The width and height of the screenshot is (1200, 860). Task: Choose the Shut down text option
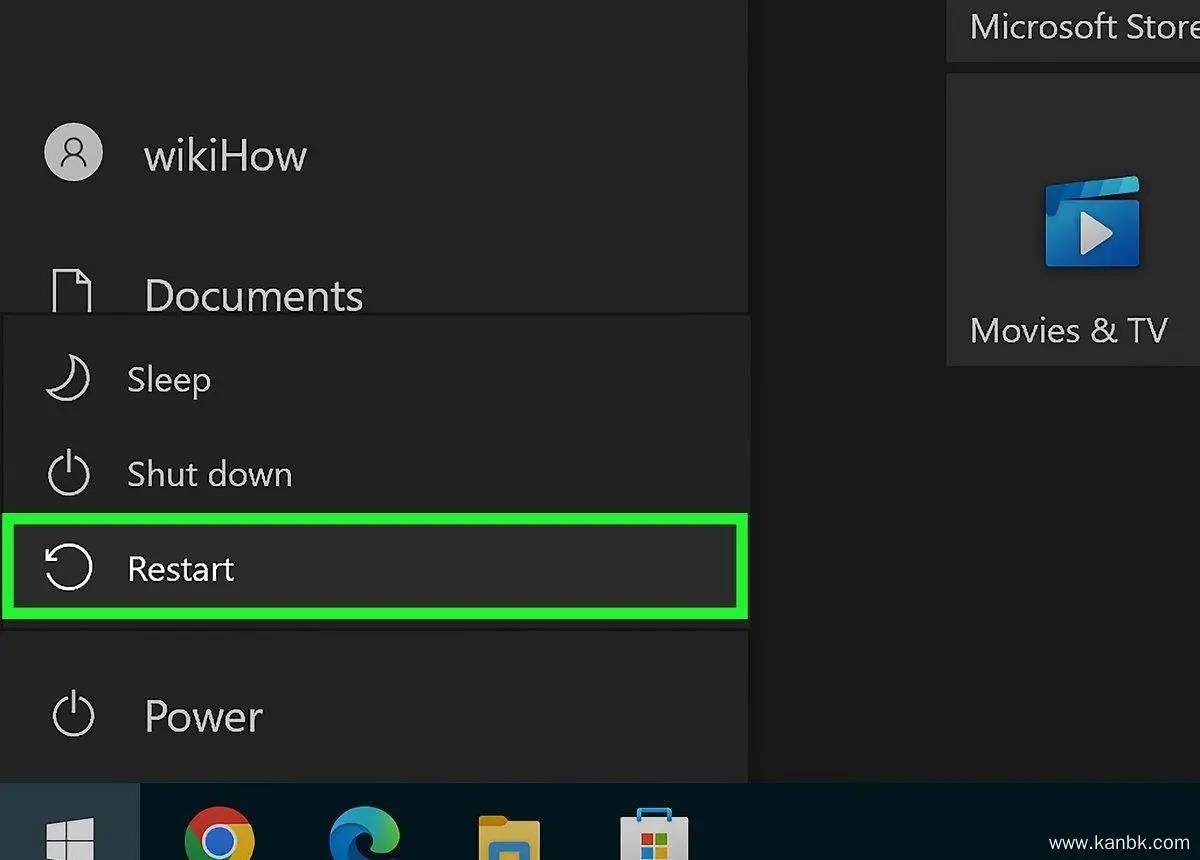[209, 474]
